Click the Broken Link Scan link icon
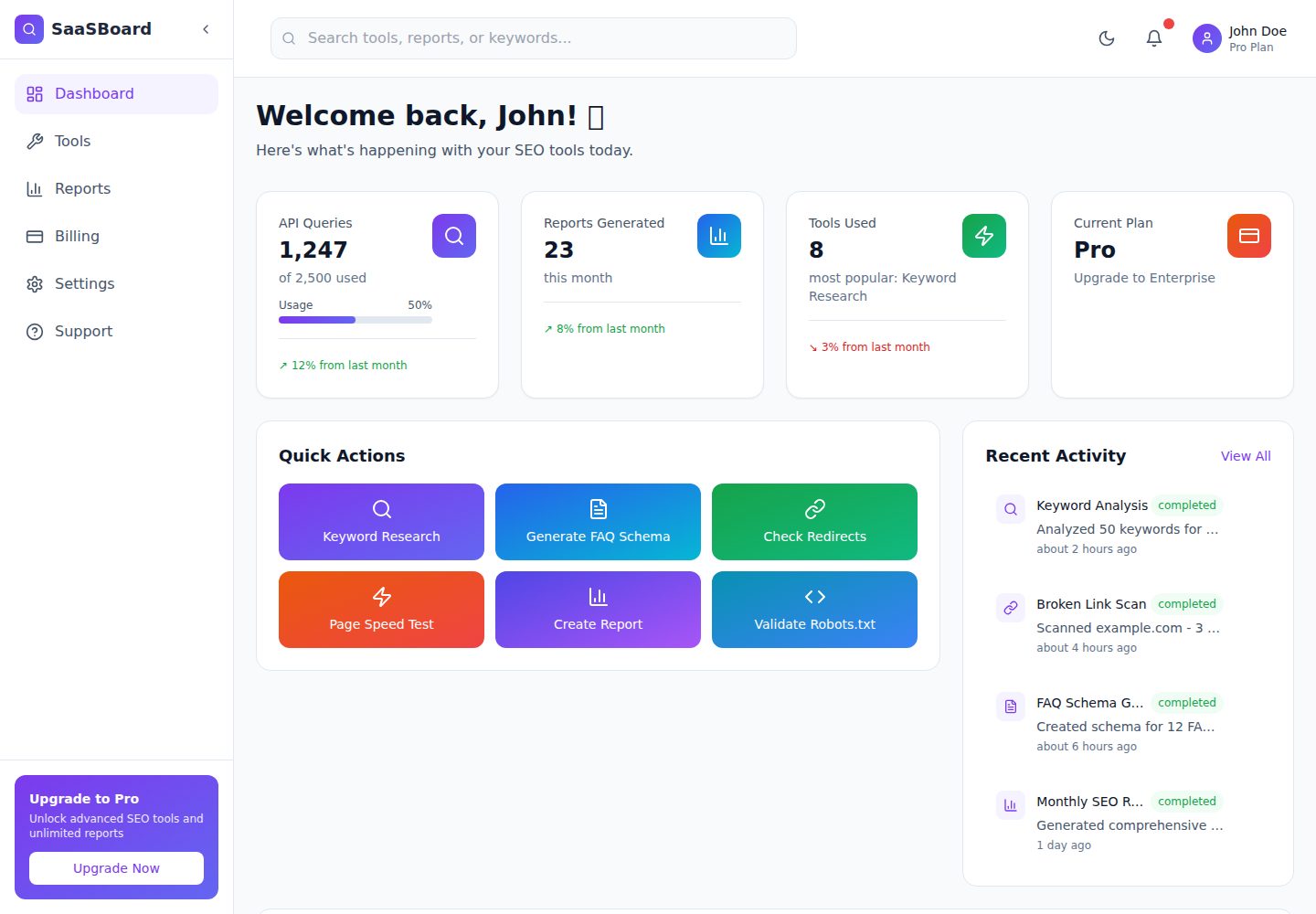This screenshot has width=1316, height=914. pyautogui.click(x=1011, y=608)
